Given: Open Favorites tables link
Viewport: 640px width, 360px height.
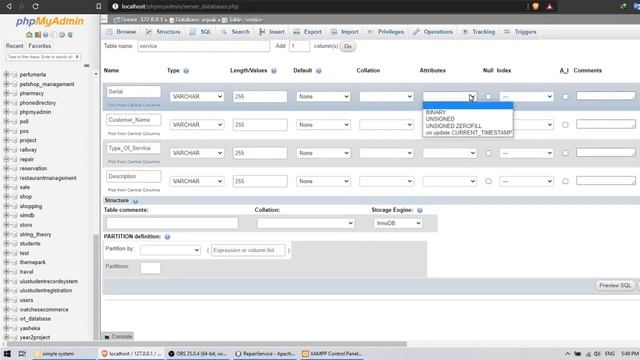Looking at the screenshot, I should [40, 46].
